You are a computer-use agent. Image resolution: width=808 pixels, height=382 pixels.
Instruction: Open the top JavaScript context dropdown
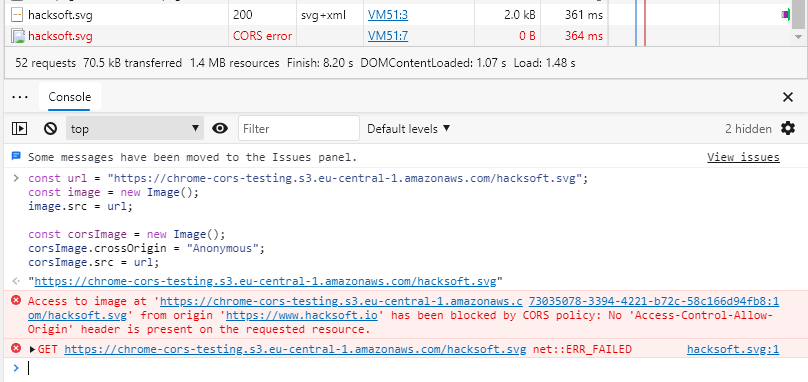134,128
